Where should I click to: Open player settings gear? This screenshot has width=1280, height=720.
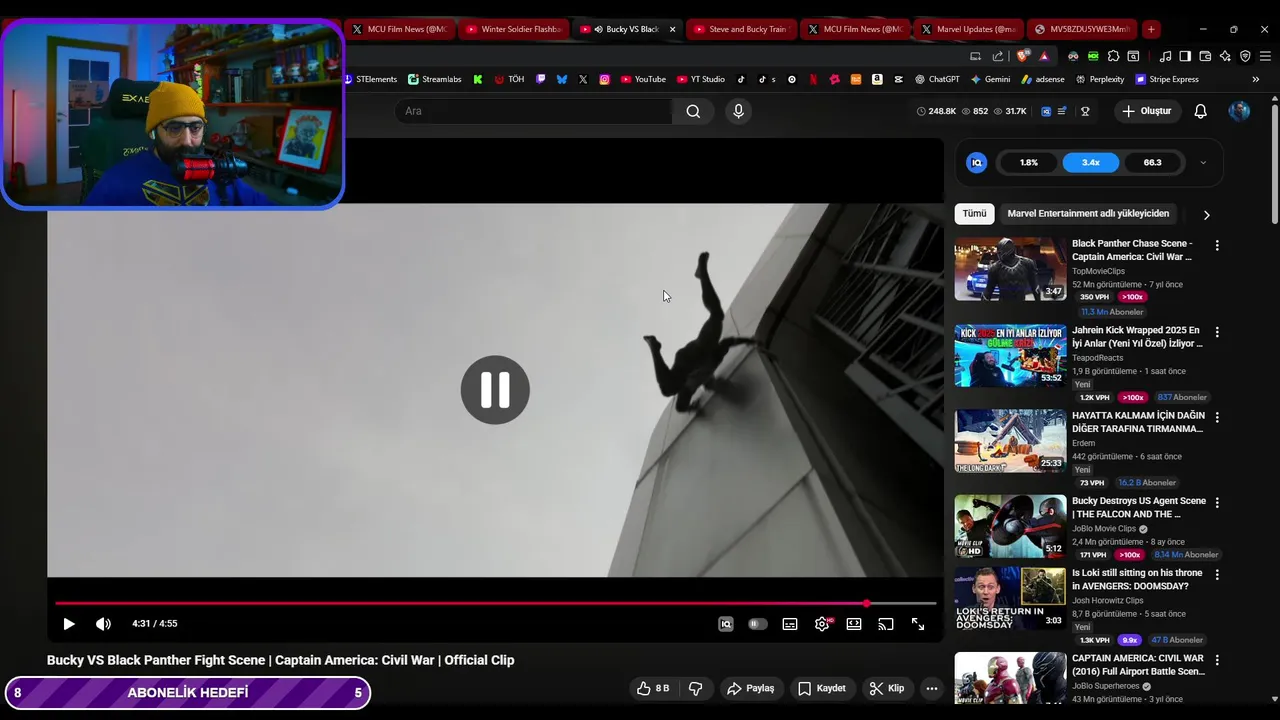tap(822, 624)
